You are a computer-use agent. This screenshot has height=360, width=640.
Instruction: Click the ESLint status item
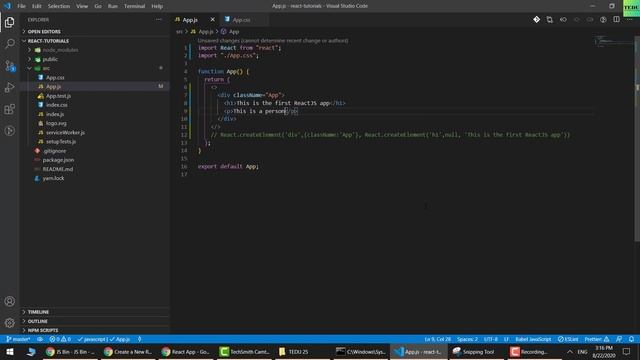(568, 339)
